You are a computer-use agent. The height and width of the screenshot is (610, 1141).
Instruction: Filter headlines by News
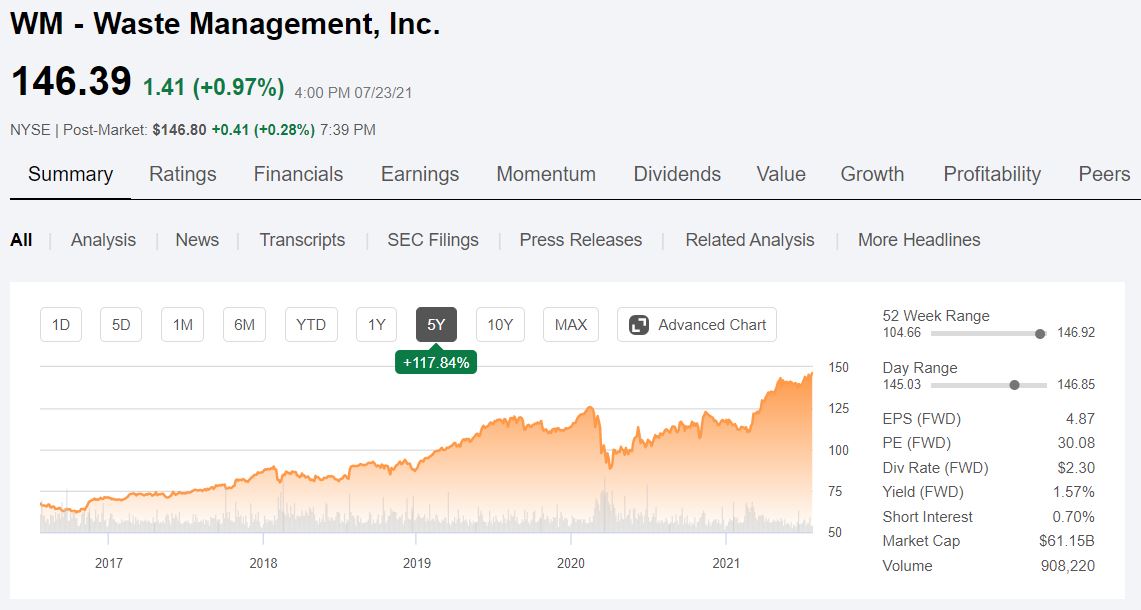tap(197, 239)
